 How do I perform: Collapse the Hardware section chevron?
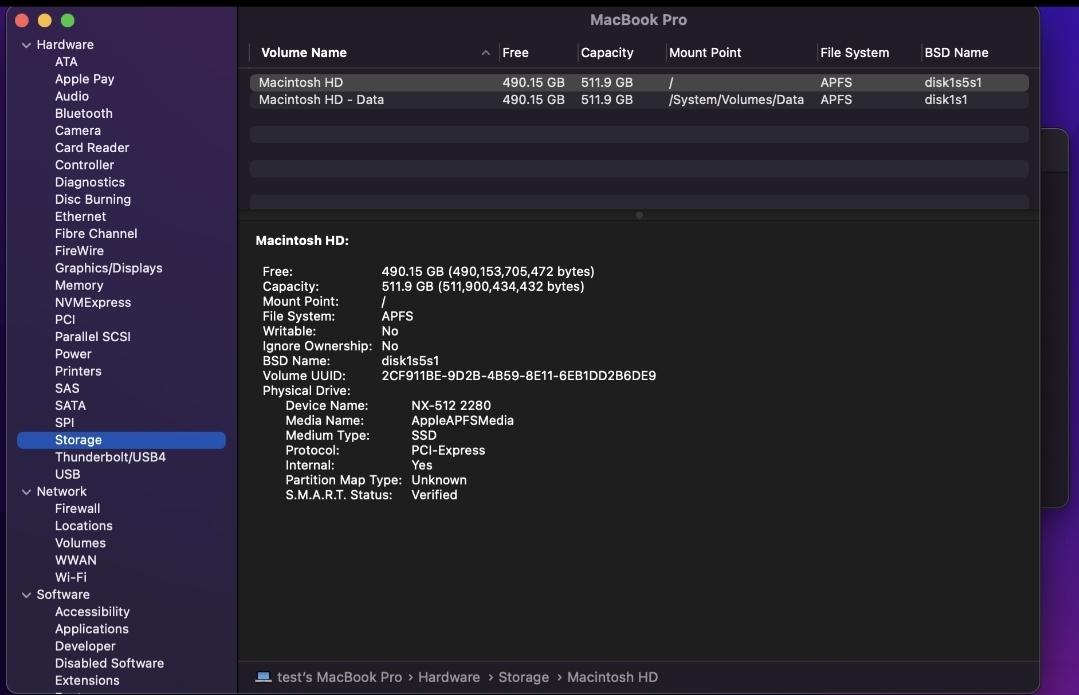(26, 45)
